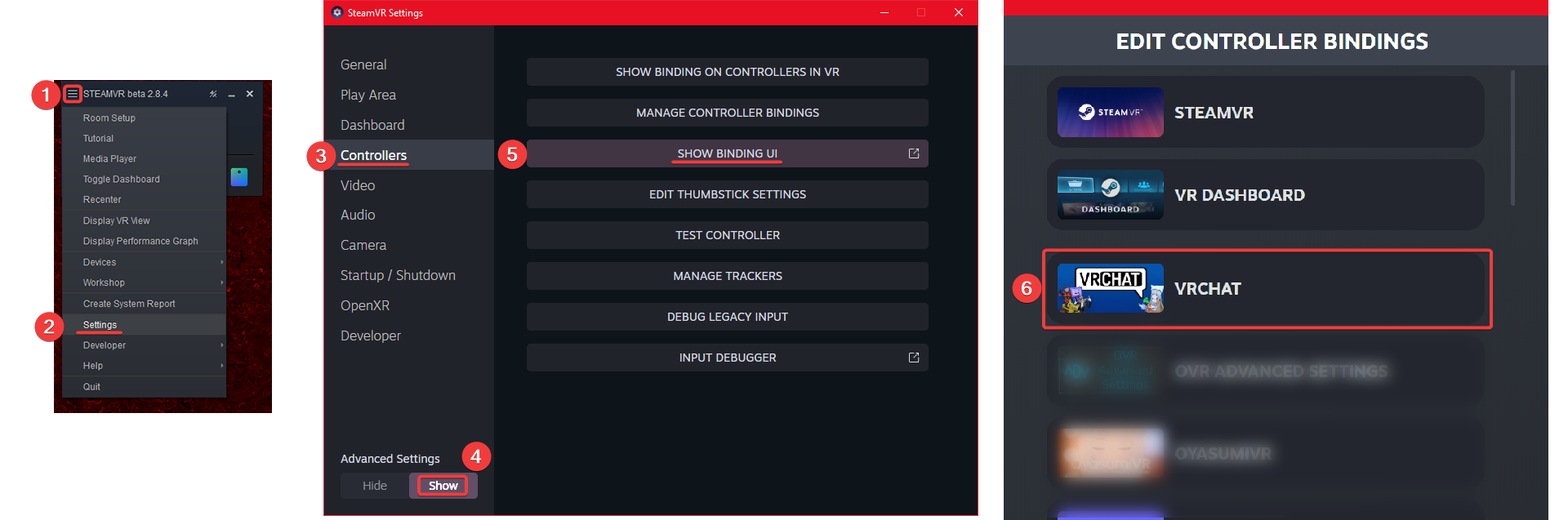1568x520 pixels.
Task: Click the SteamVR Settings title bar logo
Action: tap(337, 12)
